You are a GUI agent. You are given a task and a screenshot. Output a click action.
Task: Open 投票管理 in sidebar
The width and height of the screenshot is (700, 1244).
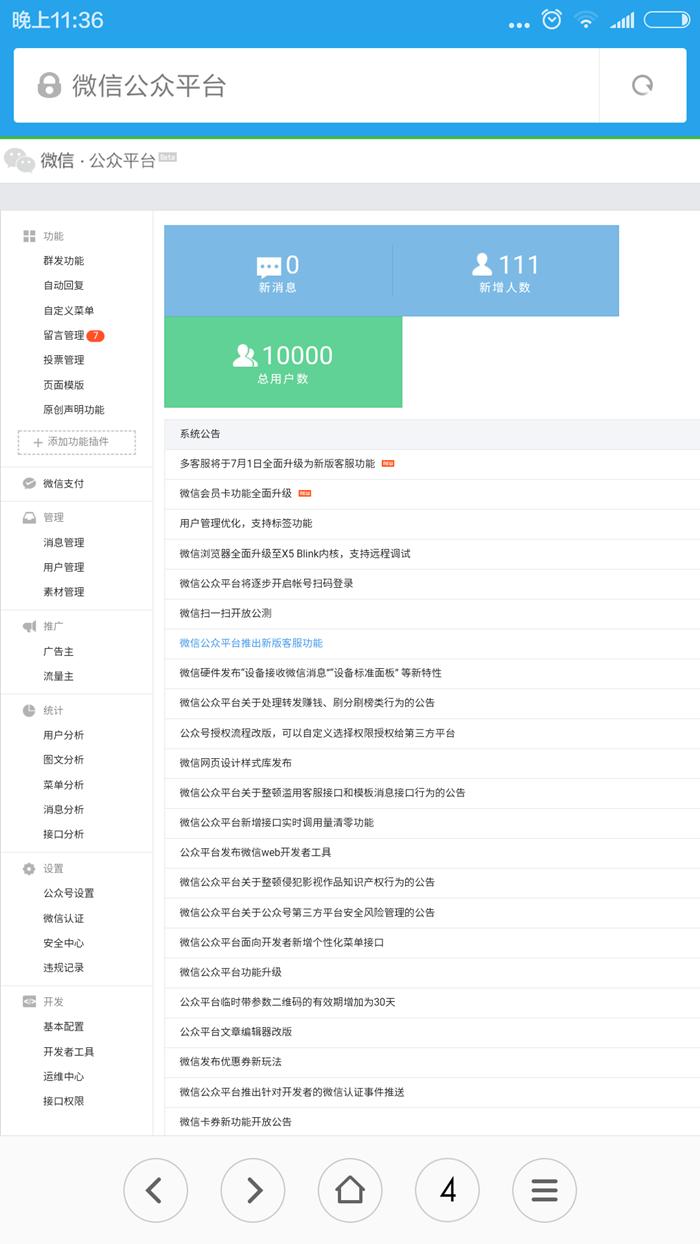(63, 359)
